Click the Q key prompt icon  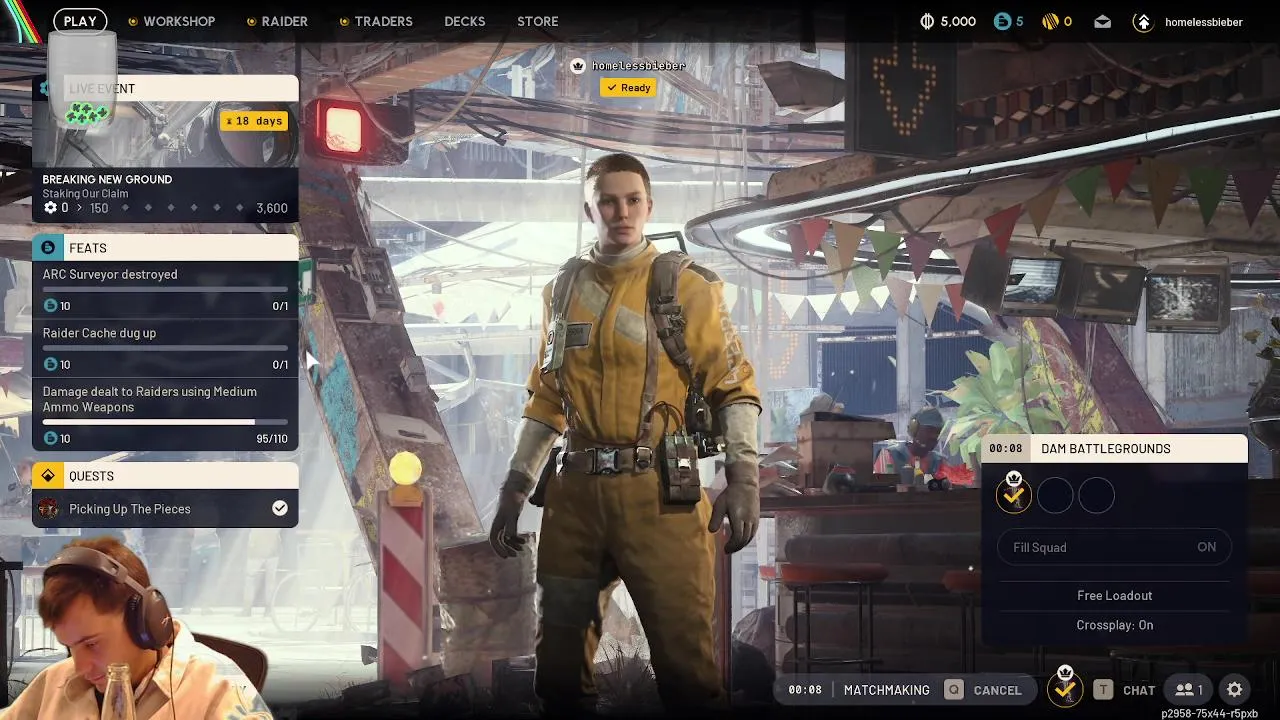954,690
